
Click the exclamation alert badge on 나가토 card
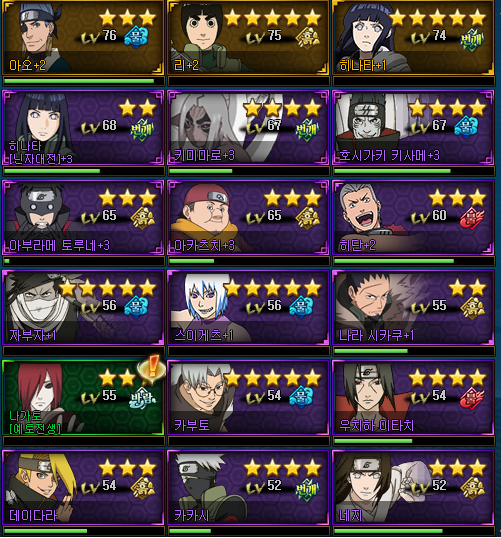(152, 366)
